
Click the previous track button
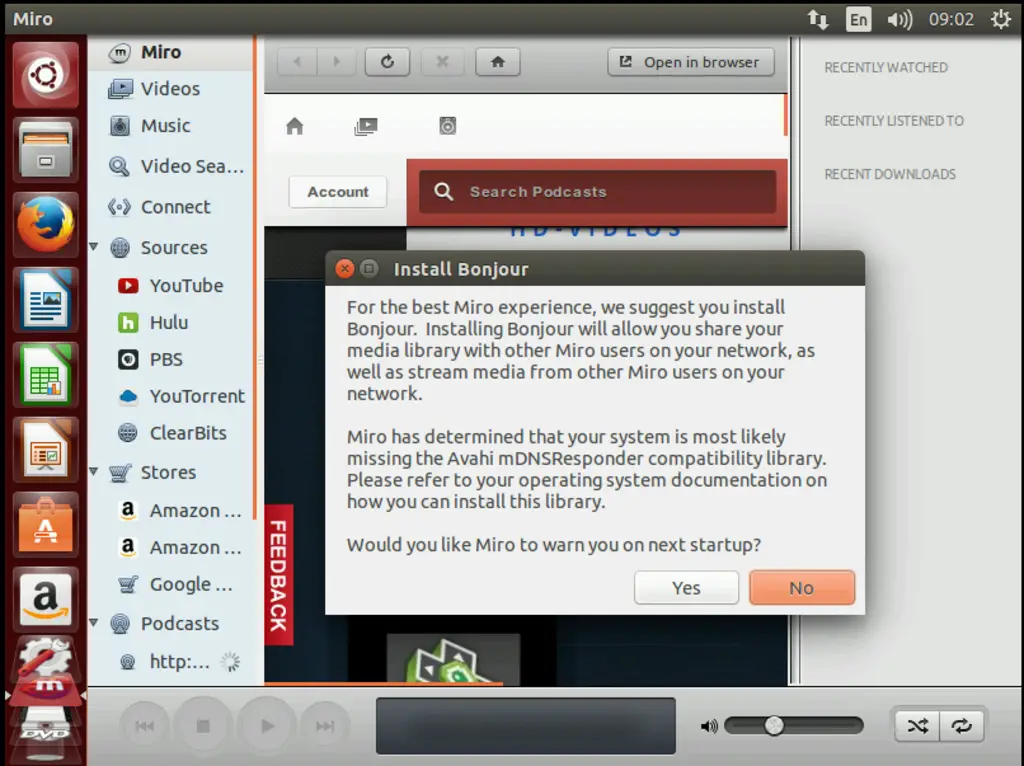145,726
